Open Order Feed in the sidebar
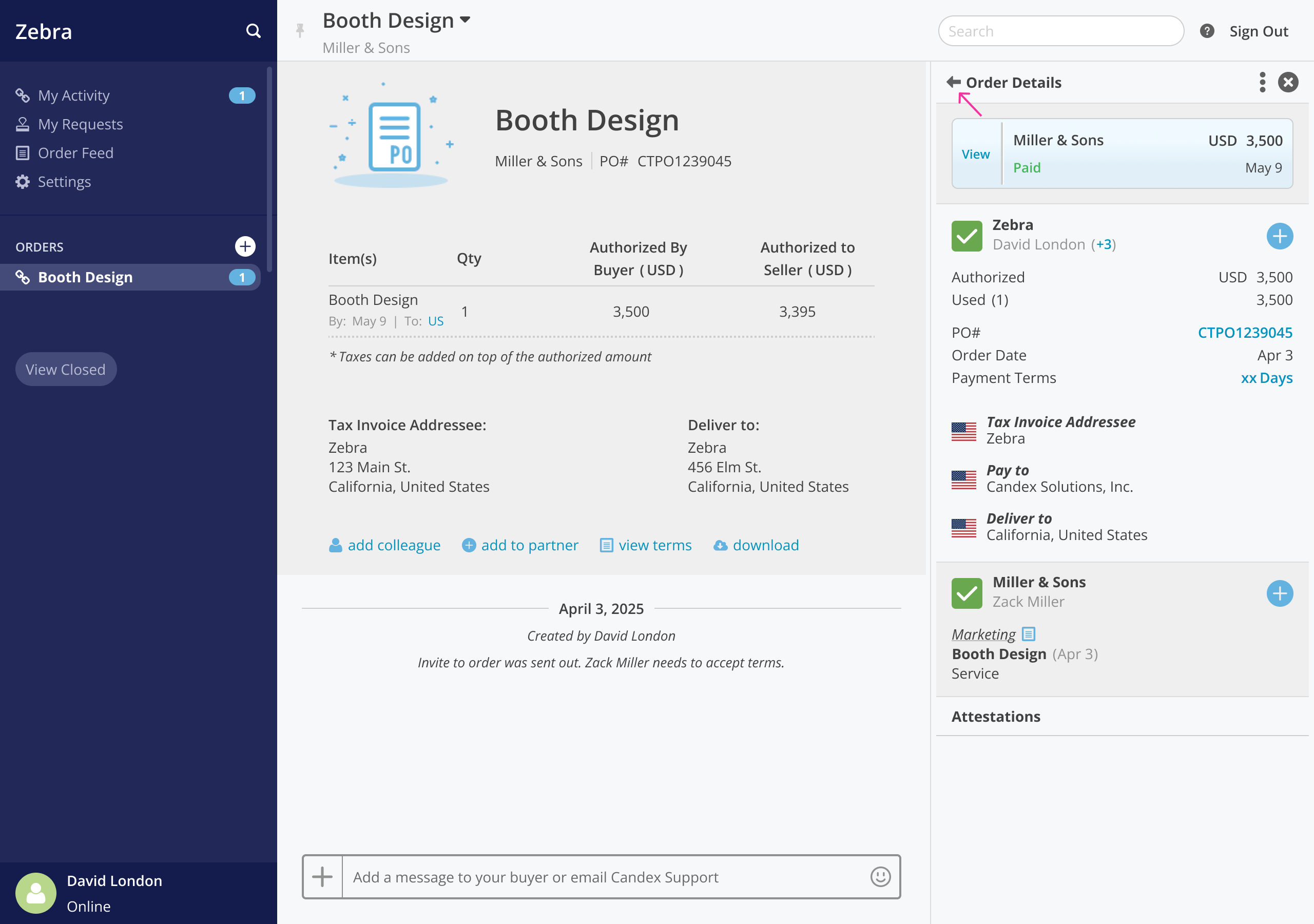 click(x=75, y=153)
